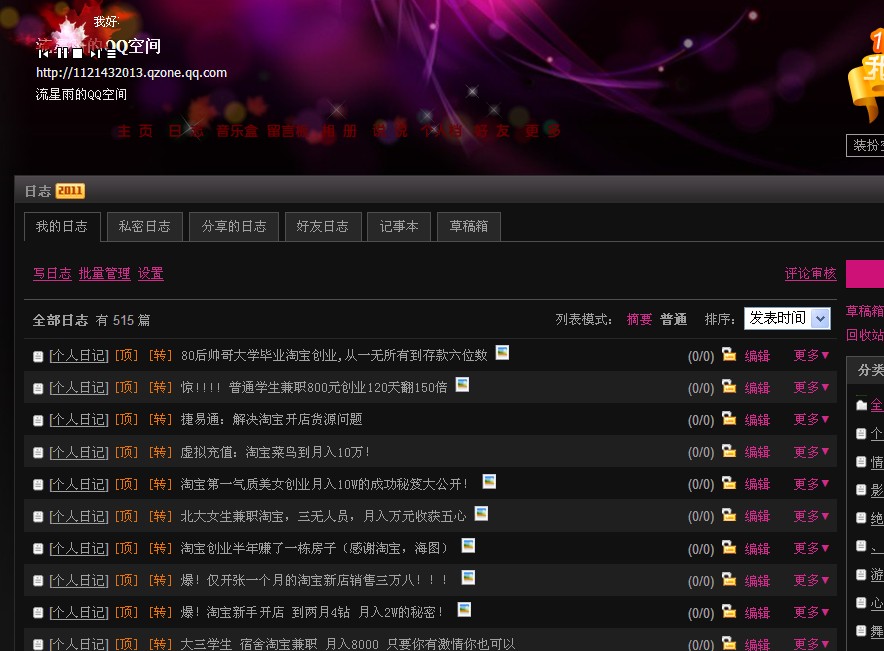Viewport: 884px width, 651px height.
Task: Click picture icon after 仅开张一个月 title
Action: [468, 578]
